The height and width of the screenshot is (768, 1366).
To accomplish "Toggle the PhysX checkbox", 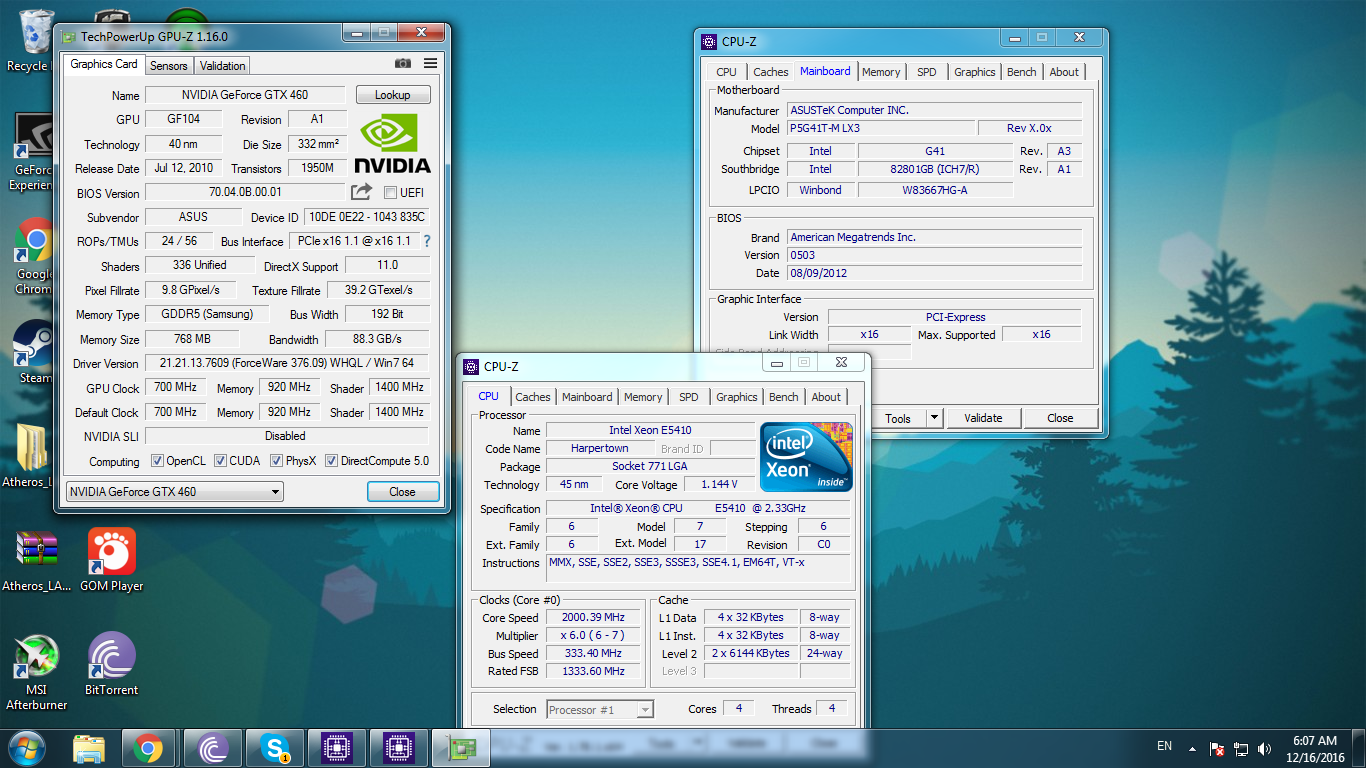I will tap(275, 461).
